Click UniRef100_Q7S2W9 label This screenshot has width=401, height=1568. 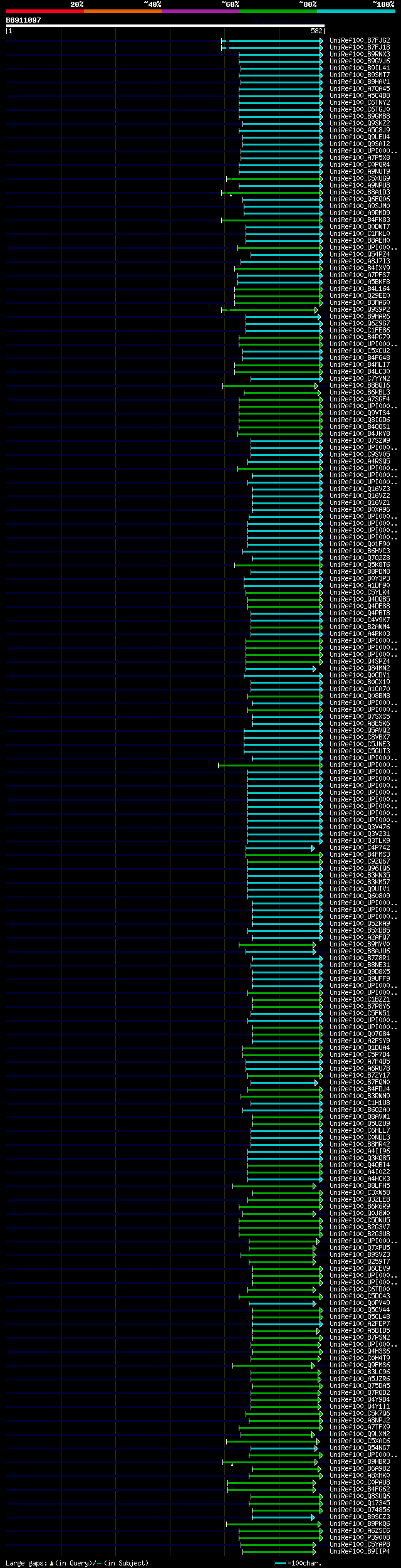click(360, 440)
